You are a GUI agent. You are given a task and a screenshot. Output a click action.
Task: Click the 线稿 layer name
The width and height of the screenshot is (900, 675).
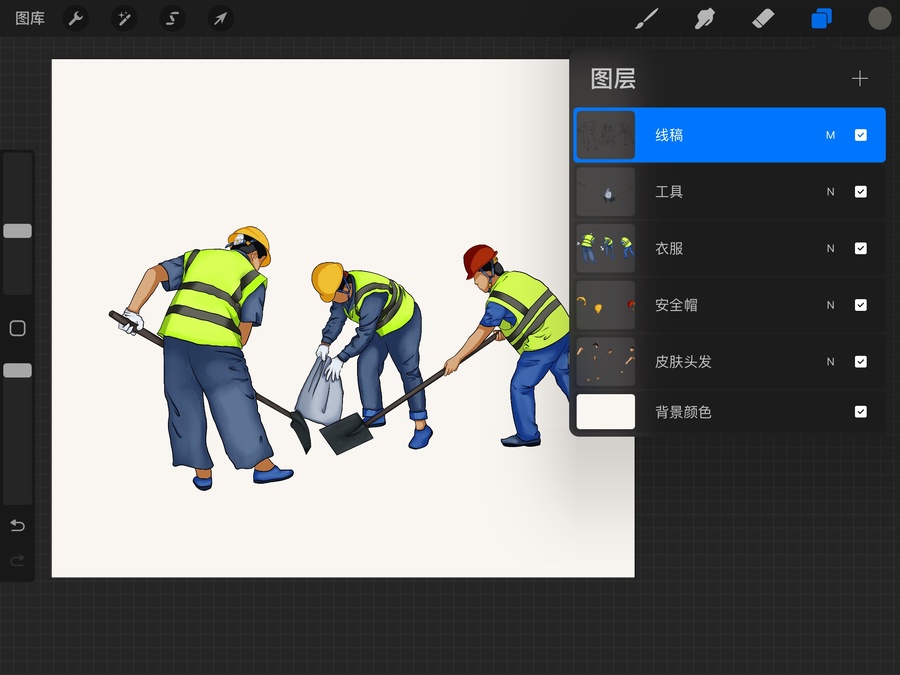pyautogui.click(x=669, y=135)
